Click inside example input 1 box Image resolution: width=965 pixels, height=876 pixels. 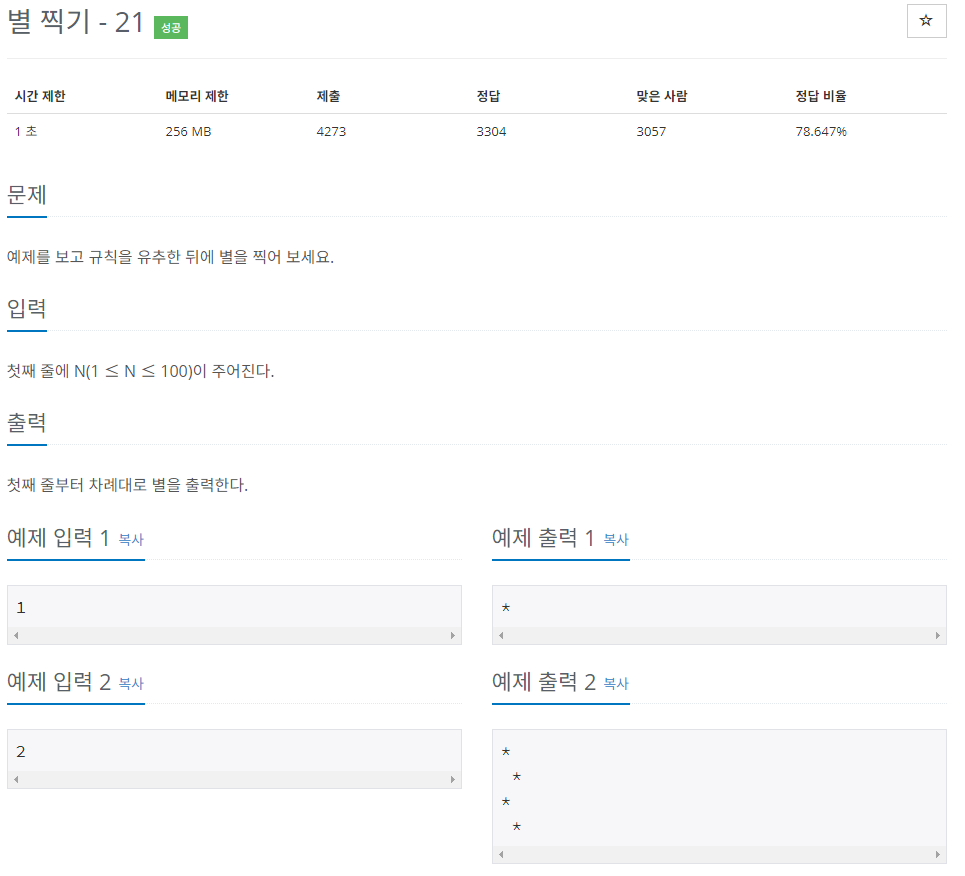tap(234, 608)
